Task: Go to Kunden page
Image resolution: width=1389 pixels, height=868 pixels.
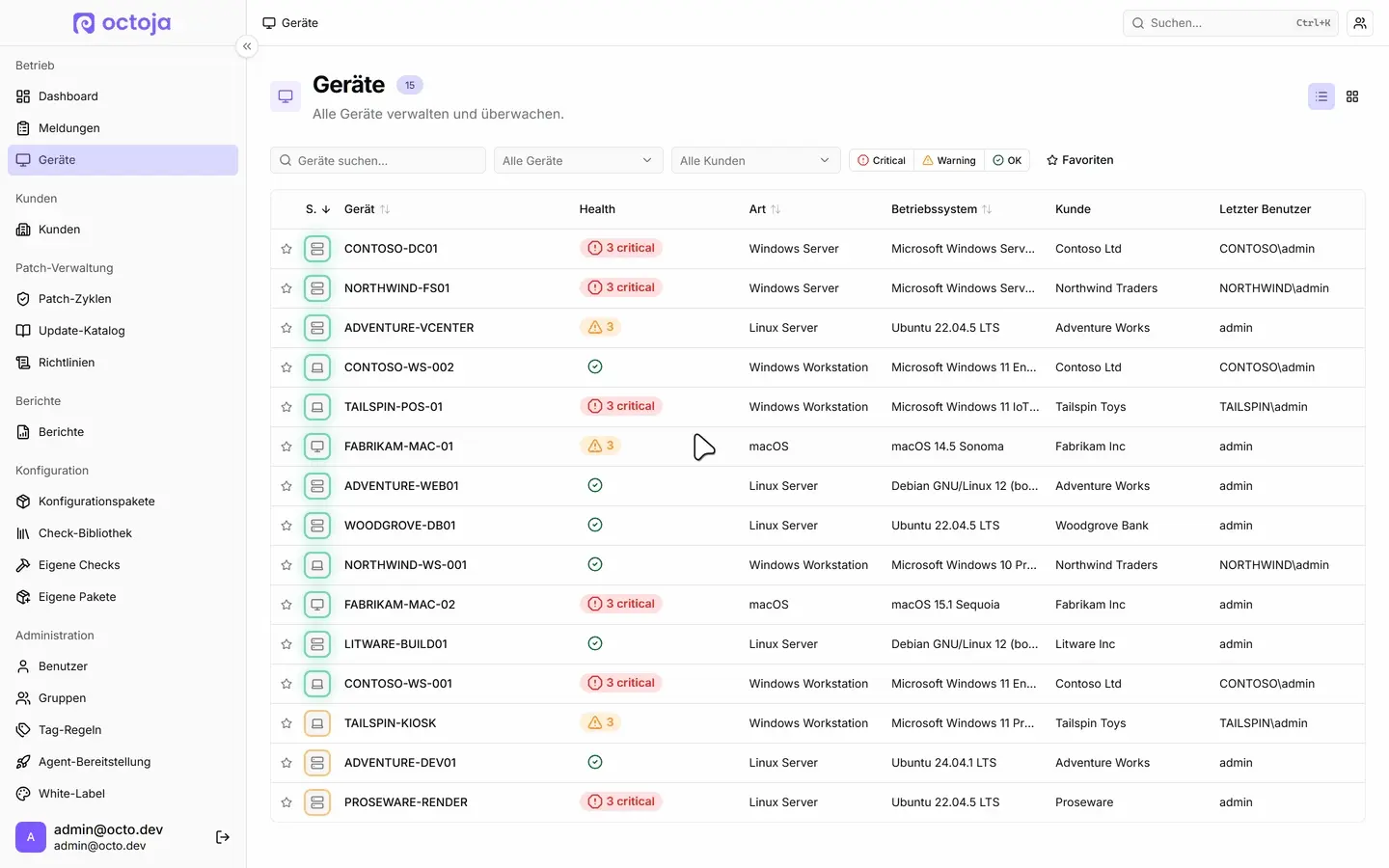Action: pyautogui.click(x=123, y=230)
